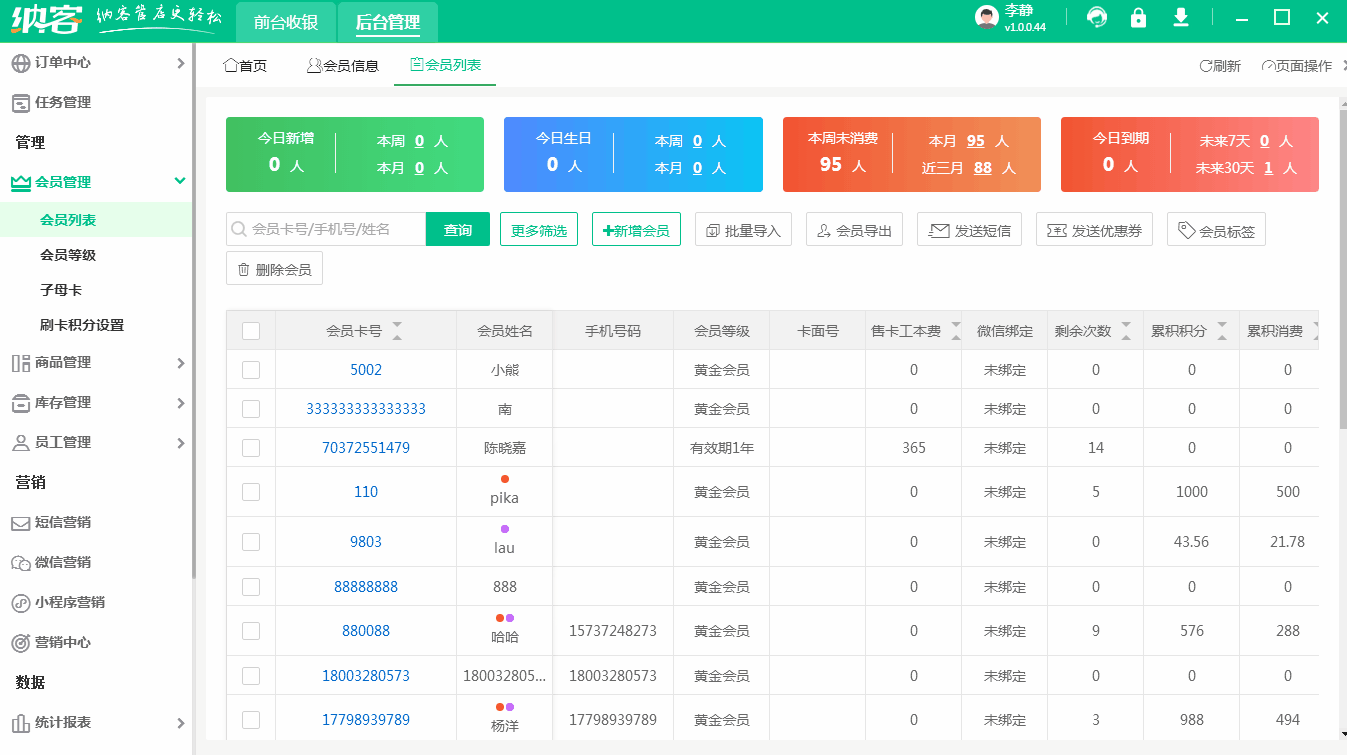Open the 前台收银 menu item
The image size is (1347, 755).
285,20
